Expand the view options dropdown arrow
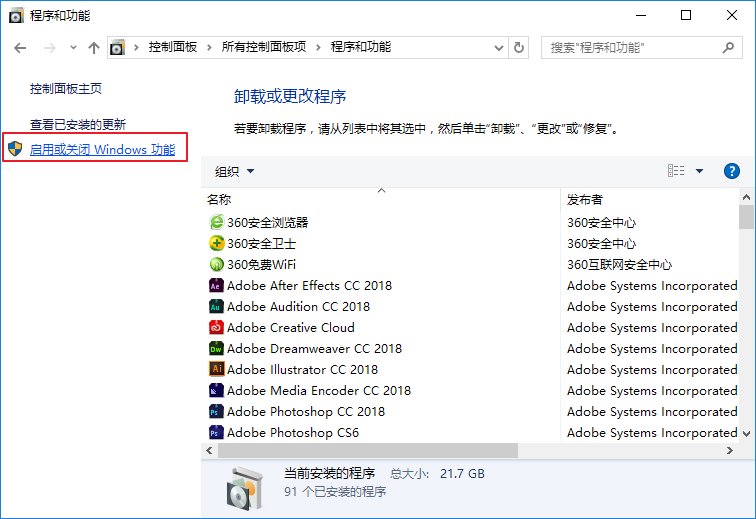Screen dimensions: 756x519 point(699,171)
